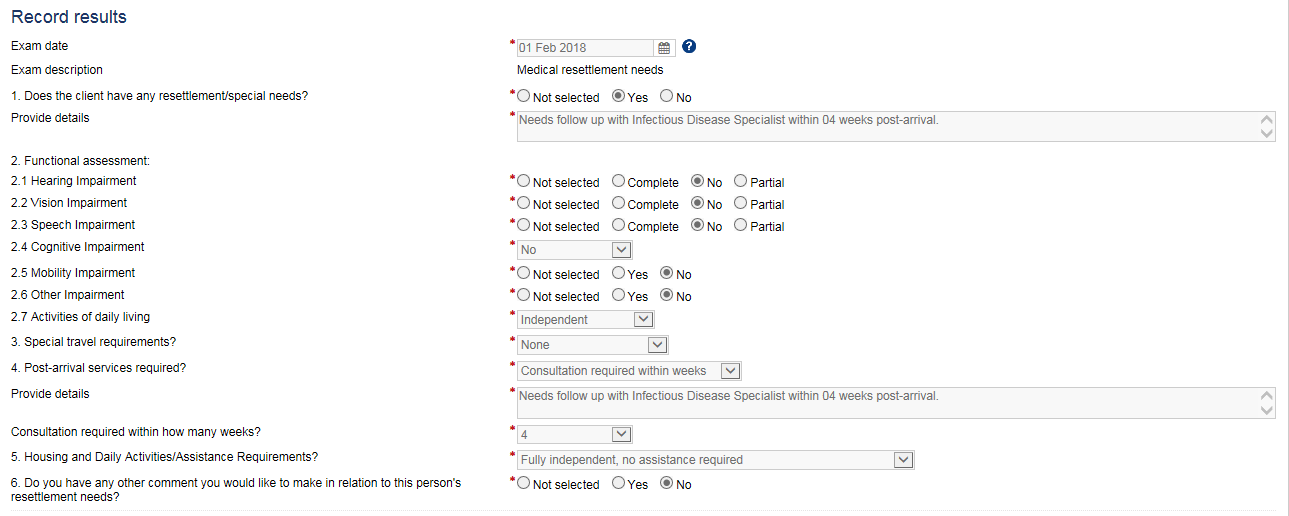
Task: Select Yes for other comment question
Action: tap(619, 484)
